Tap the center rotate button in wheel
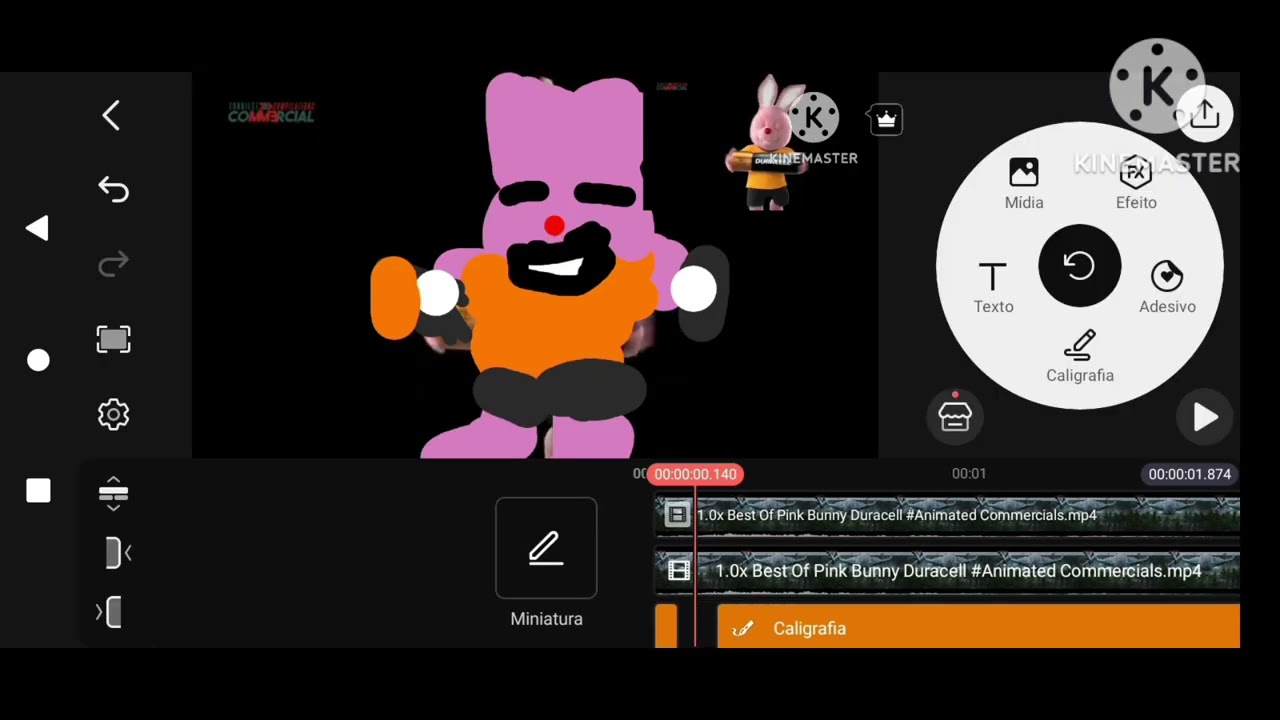The image size is (1280, 720). tap(1080, 266)
